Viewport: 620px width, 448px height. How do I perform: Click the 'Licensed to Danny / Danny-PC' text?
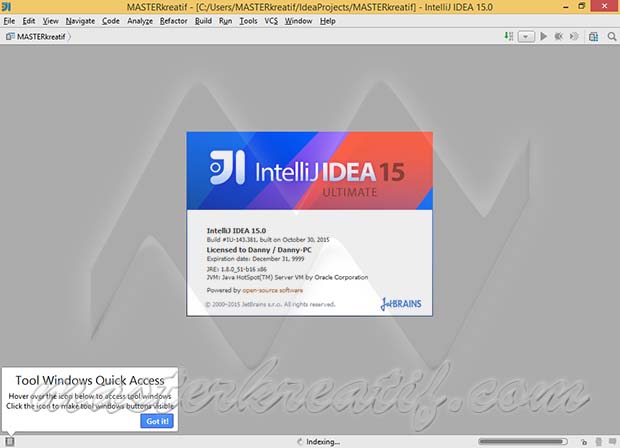point(259,250)
